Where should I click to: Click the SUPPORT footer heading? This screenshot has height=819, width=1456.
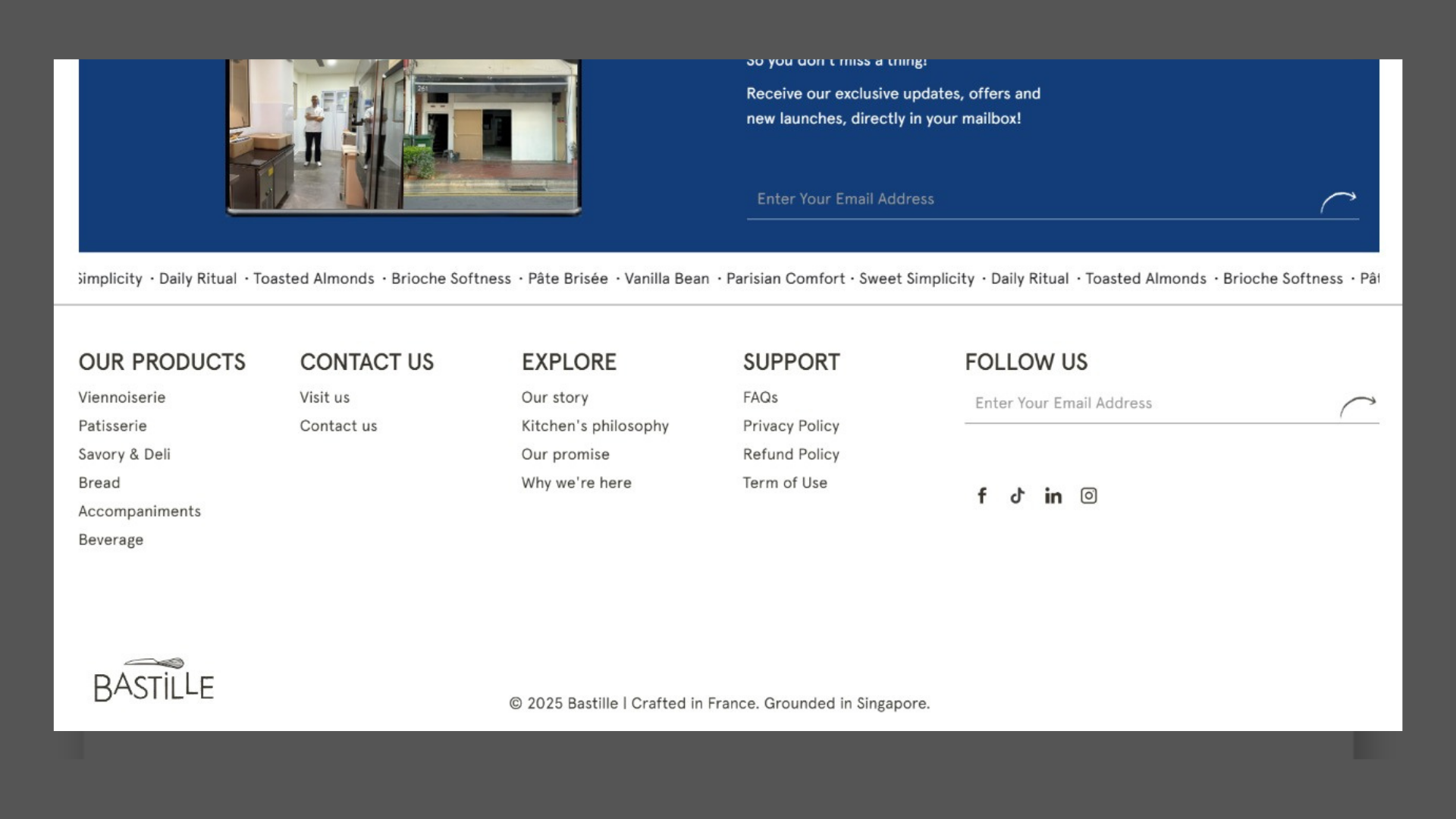792,362
